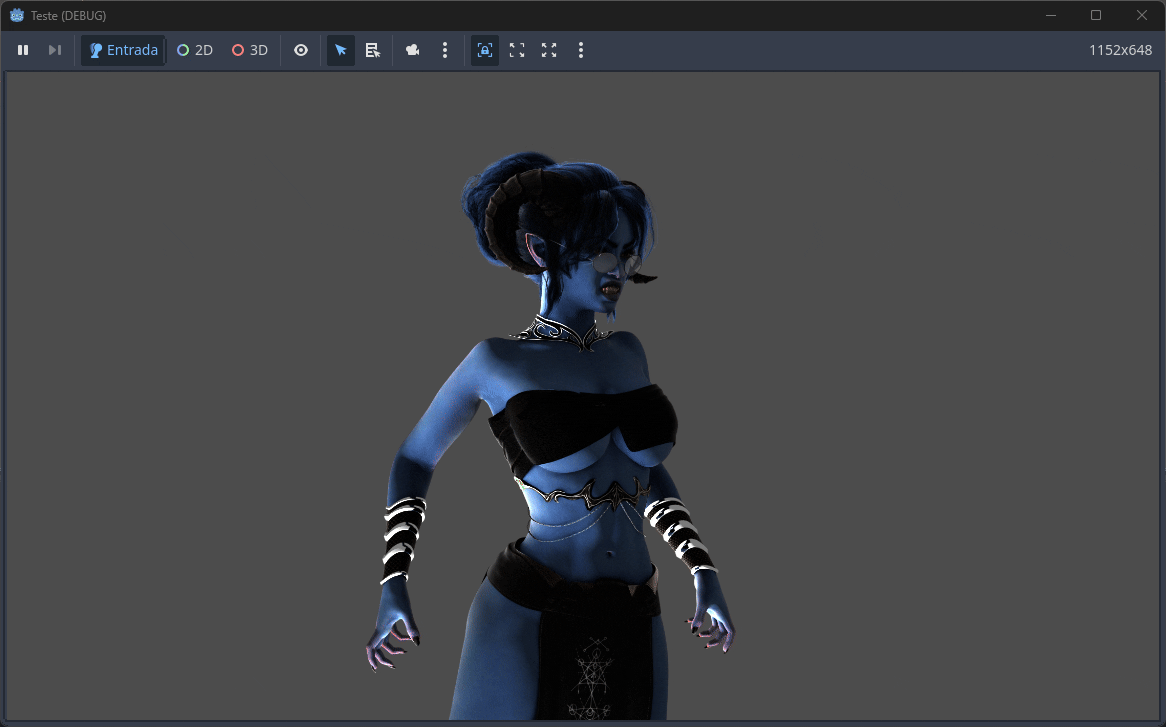The width and height of the screenshot is (1166, 727).
Task: Click the fullscreen on next play icon
Action: click(517, 50)
